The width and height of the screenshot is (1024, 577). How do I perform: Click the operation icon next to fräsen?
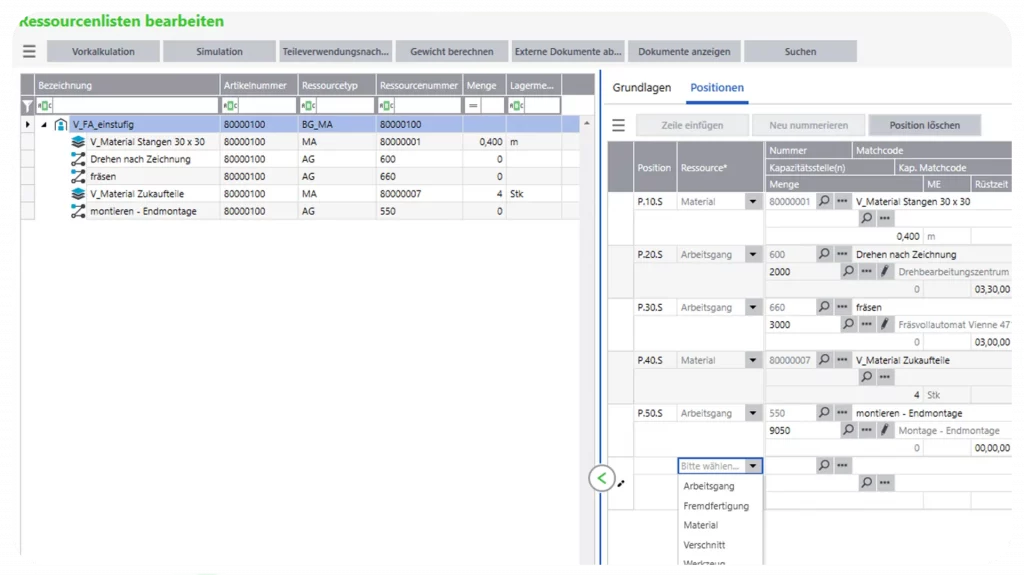(x=79, y=176)
